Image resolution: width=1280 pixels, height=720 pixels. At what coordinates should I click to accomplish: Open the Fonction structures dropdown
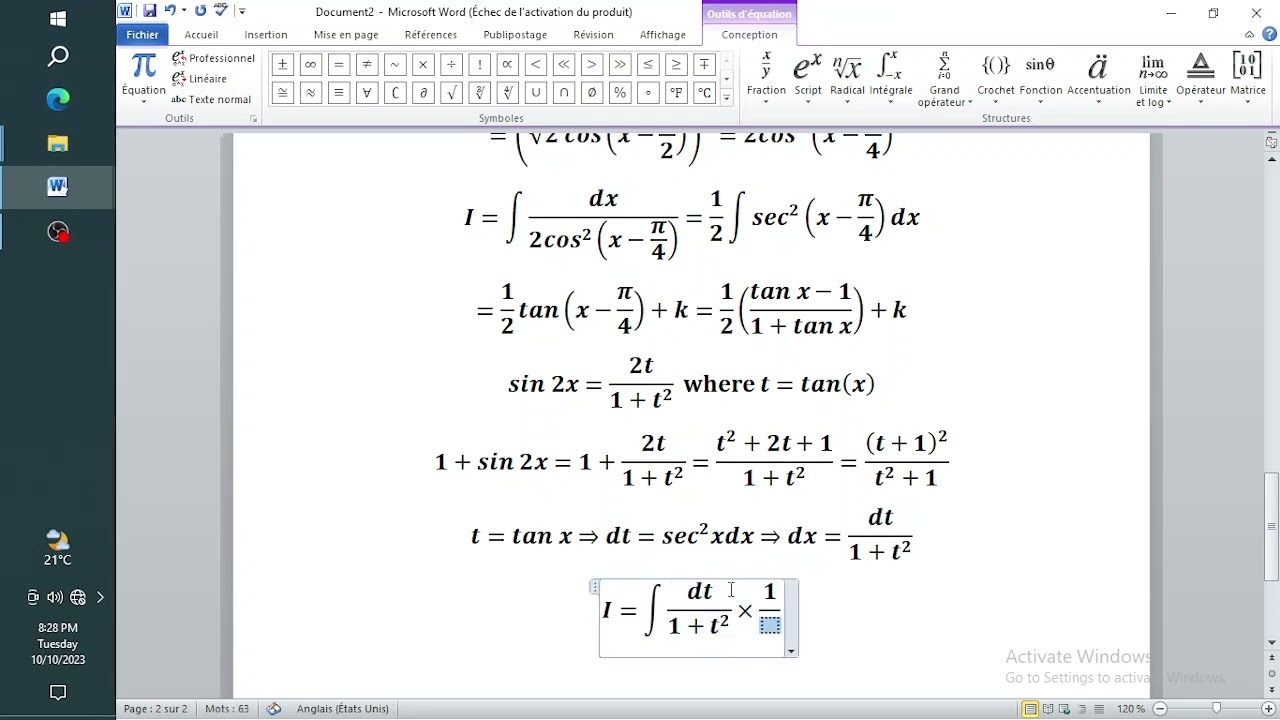point(1041,78)
